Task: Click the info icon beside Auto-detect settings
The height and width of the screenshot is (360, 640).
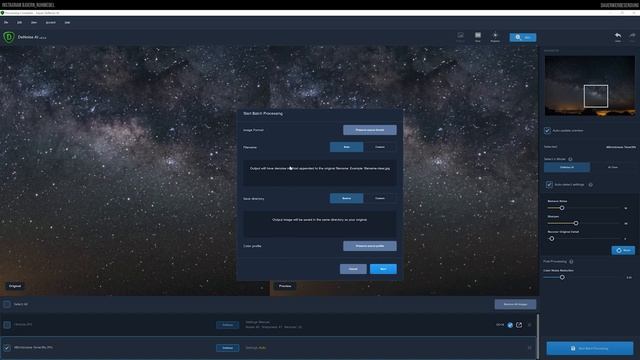Action: 590,184
